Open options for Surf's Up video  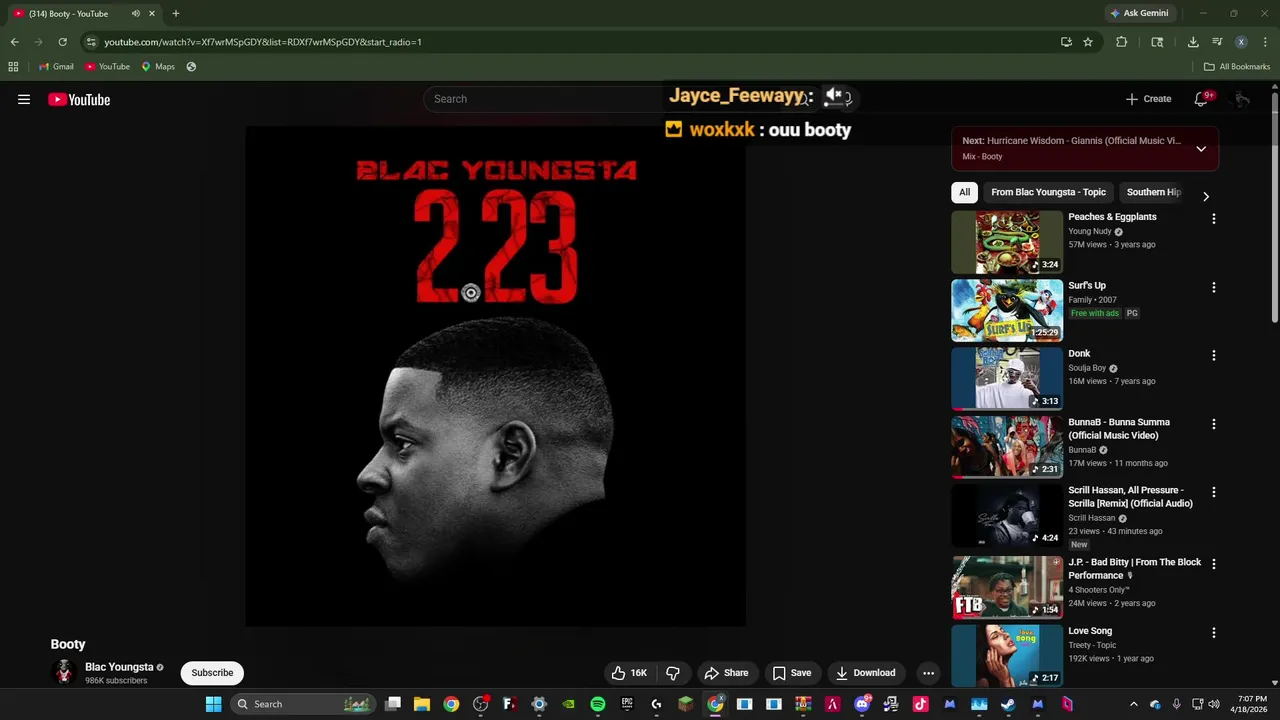(x=1214, y=287)
